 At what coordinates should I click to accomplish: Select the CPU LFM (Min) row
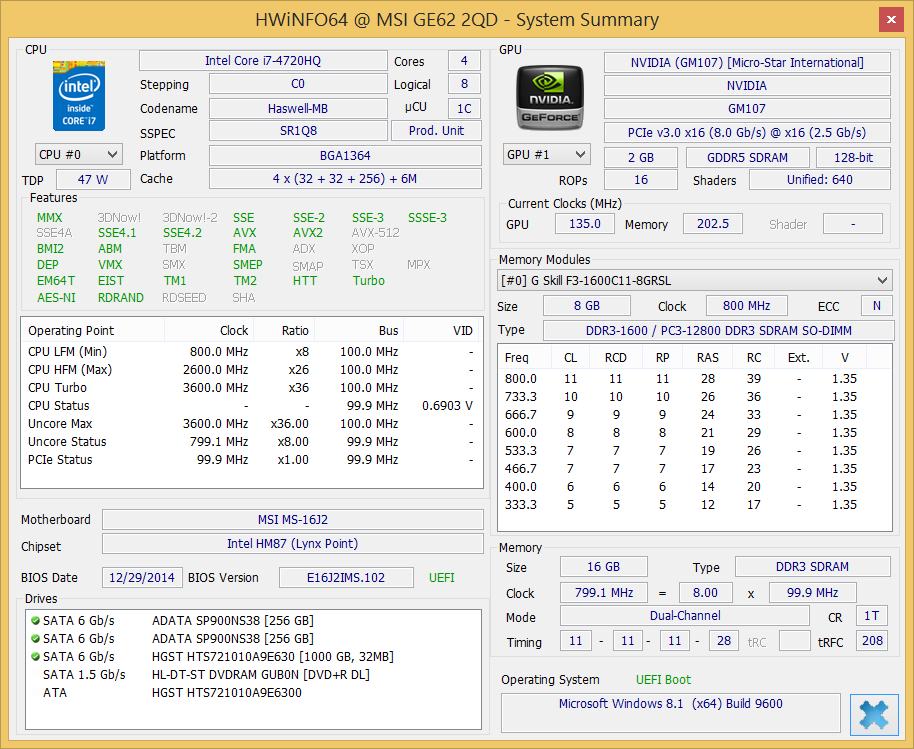(252, 351)
